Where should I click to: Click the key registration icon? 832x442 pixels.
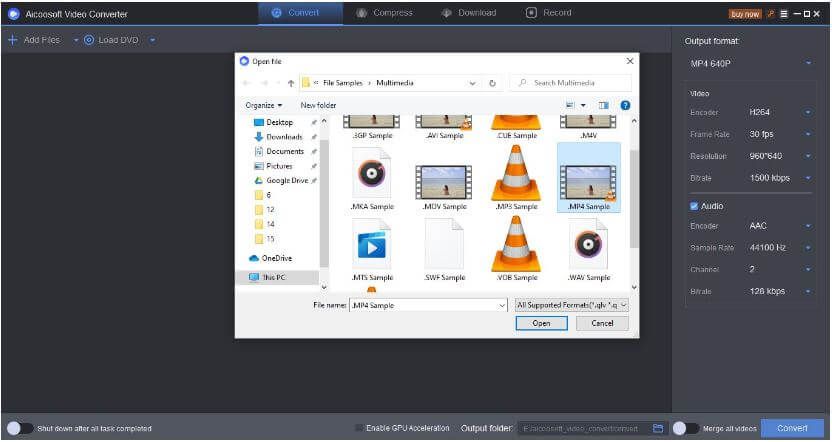pos(770,14)
